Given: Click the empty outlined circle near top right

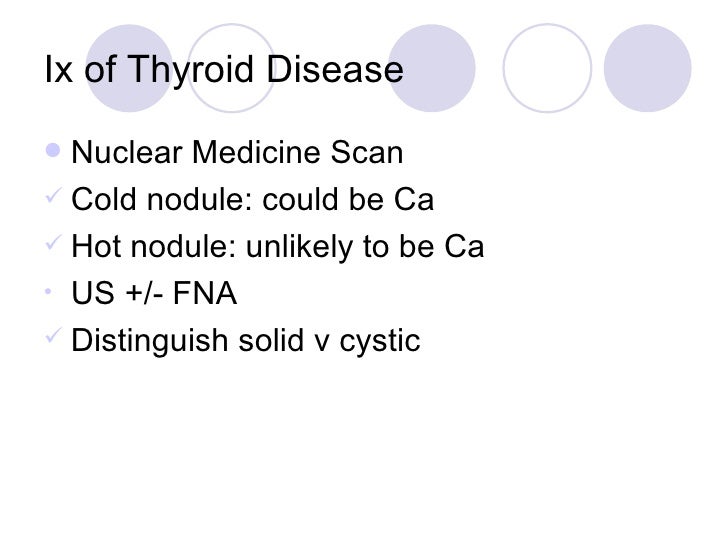Looking at the screenshot, I should (x=547, y=68).
